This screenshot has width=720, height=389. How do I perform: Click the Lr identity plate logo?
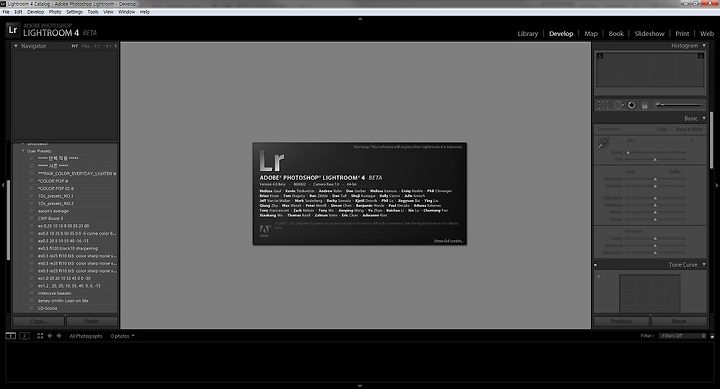click(13, 30)
